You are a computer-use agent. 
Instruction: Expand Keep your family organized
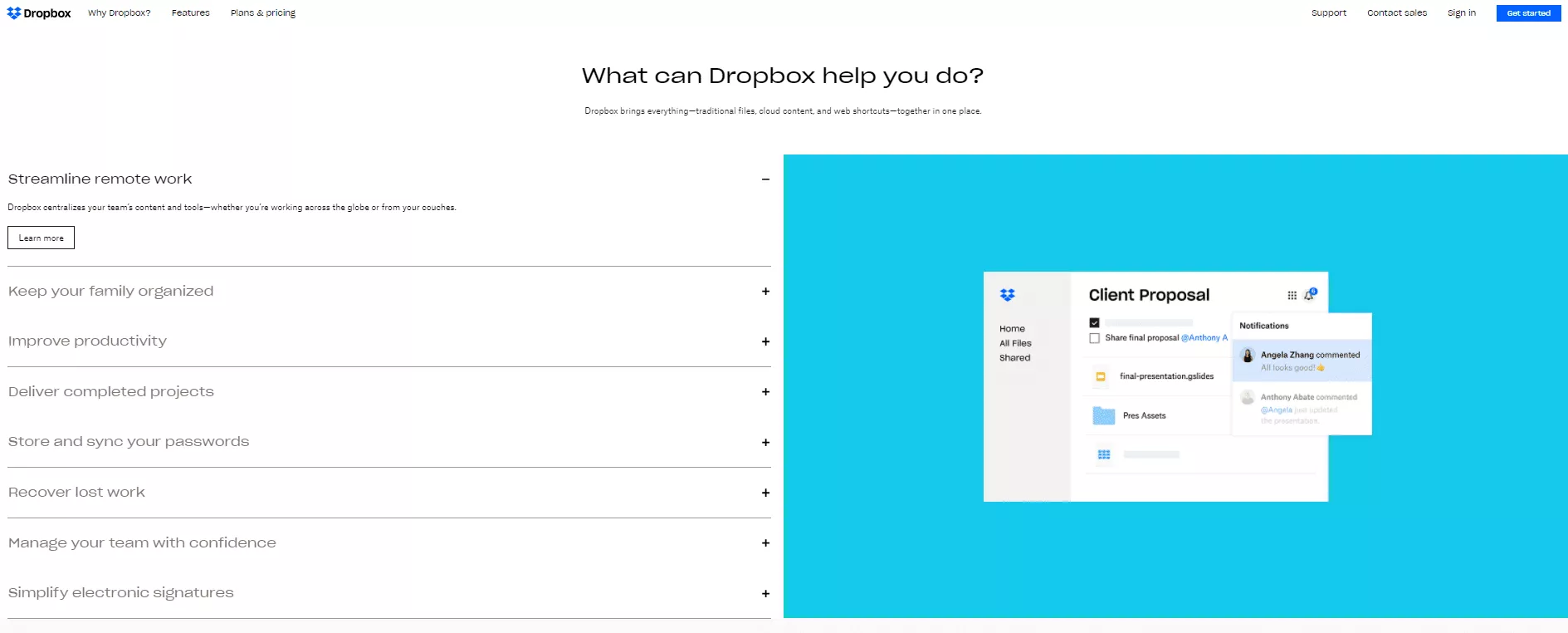[765, 292]
